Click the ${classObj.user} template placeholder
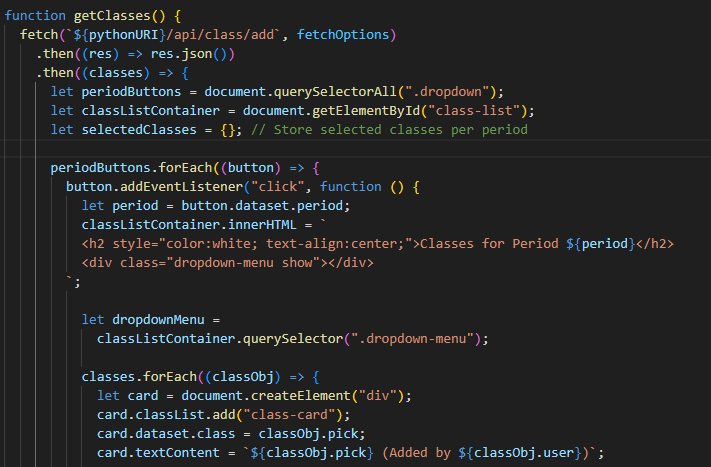Viewport: 711px width, 467px height. click(x=520, y=453)
